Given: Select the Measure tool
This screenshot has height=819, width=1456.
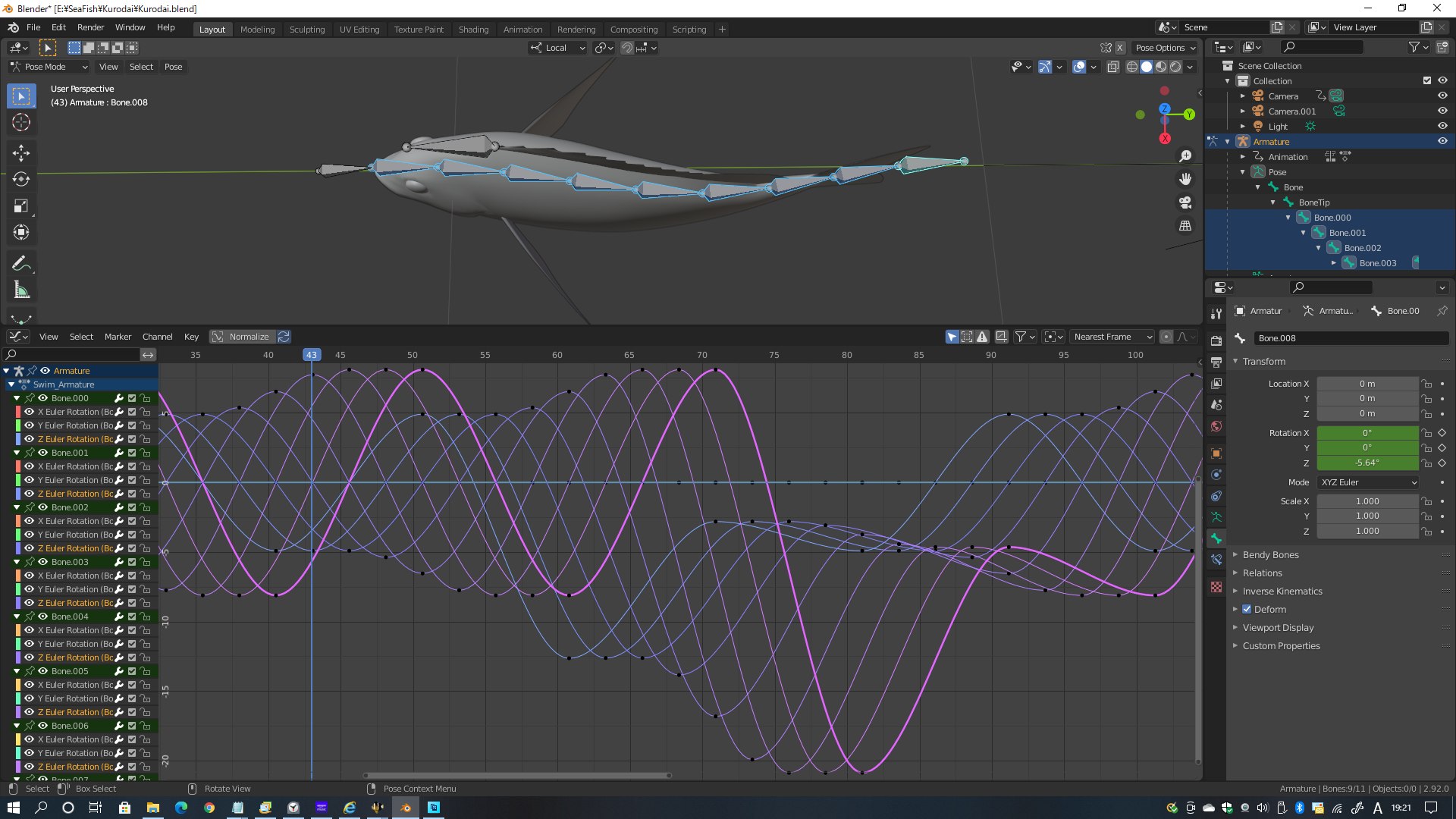Looking at the screenshot, I should tap(20, 290).
